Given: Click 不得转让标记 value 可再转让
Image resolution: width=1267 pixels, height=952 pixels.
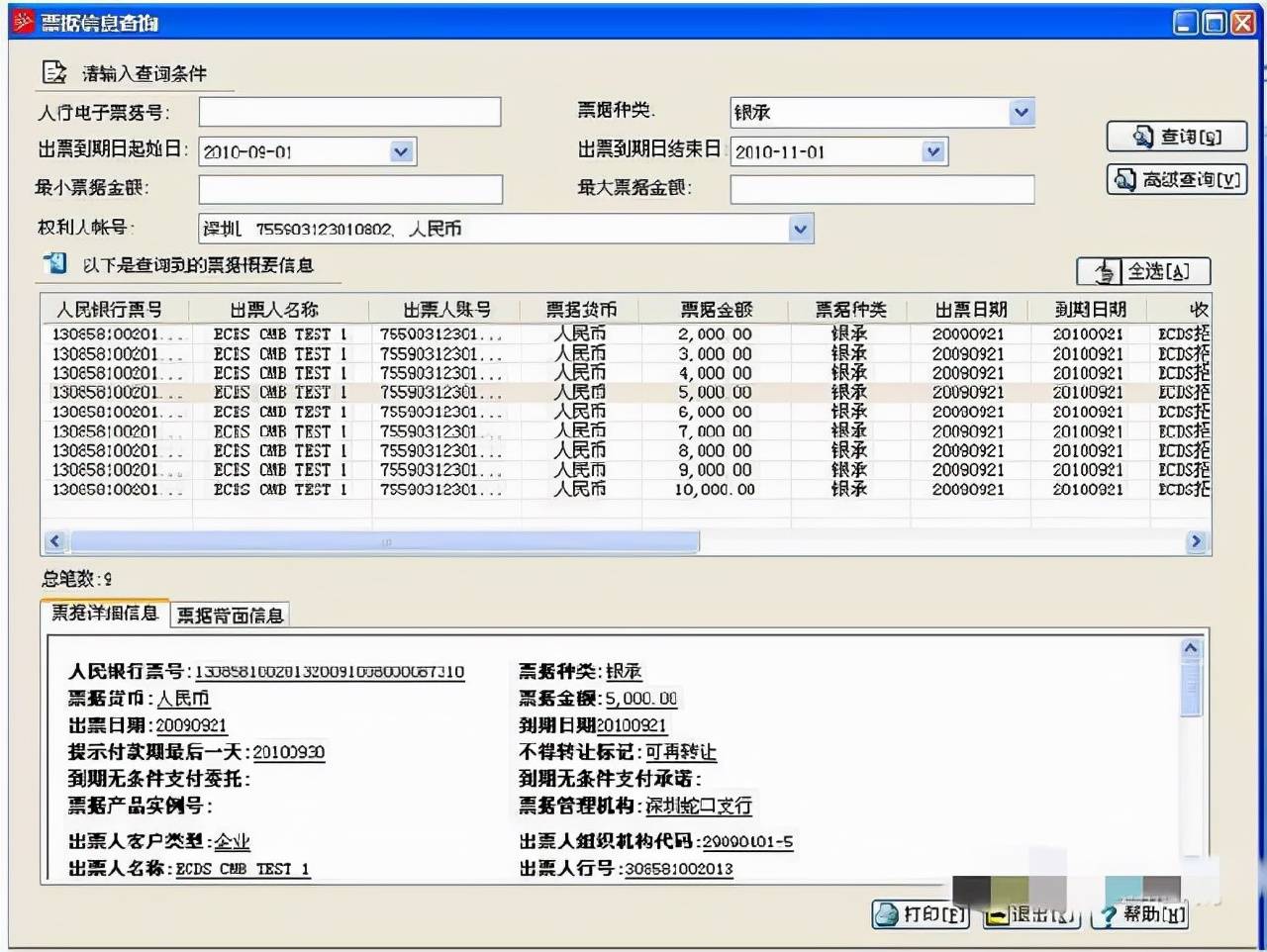Looking at the screenshot, I should tap(681, 752).
